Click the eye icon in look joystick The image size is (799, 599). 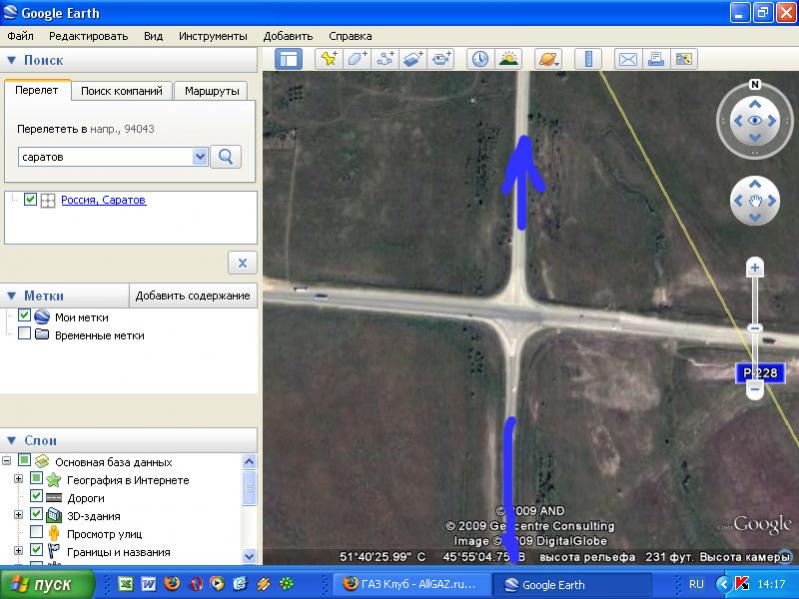(755, 121)
